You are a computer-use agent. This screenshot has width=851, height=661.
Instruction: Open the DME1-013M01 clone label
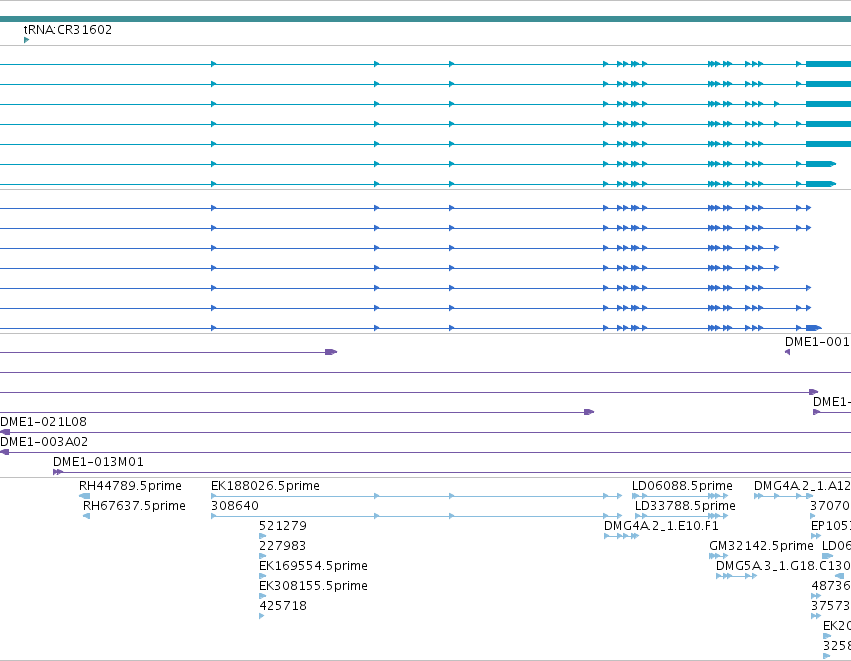(98, 462)
